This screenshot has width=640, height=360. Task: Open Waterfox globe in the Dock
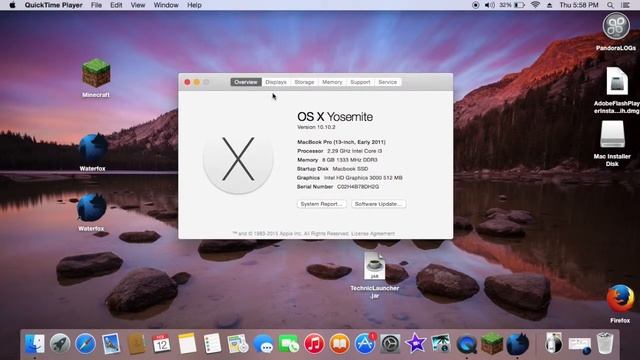pyautogui.click(x=518, y=344)
